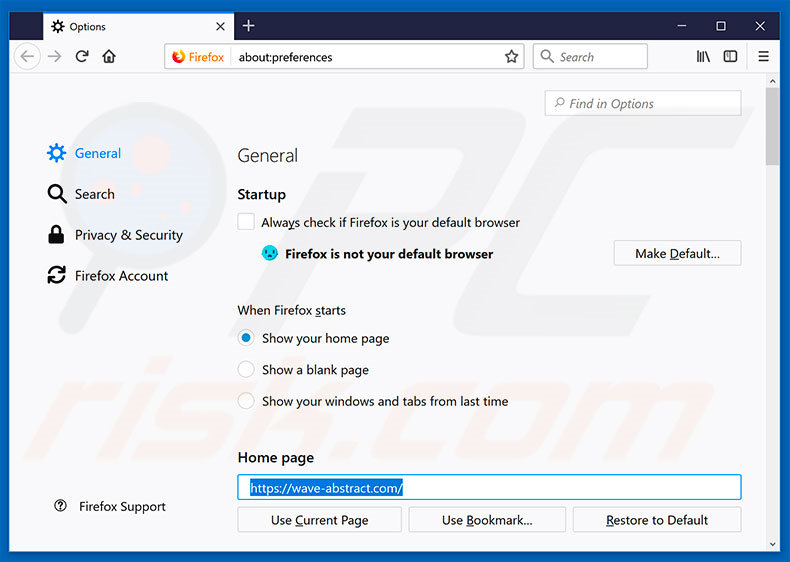790x562 pixels.
Task: Click the Back navigation arrow
Action: tap(27, 57)
